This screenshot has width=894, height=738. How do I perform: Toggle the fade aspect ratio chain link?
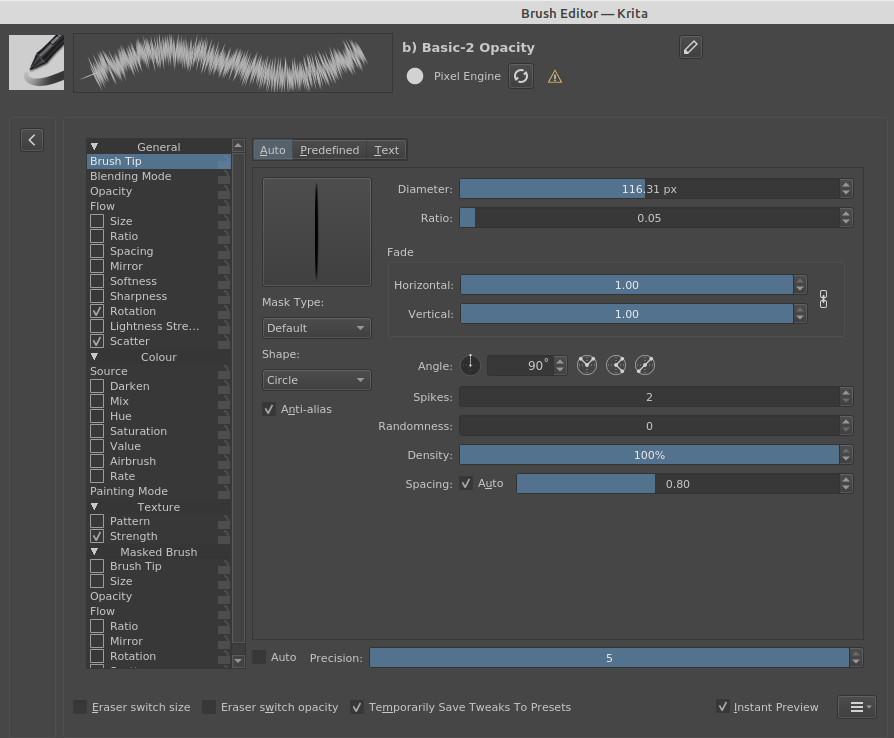(824, 299)
